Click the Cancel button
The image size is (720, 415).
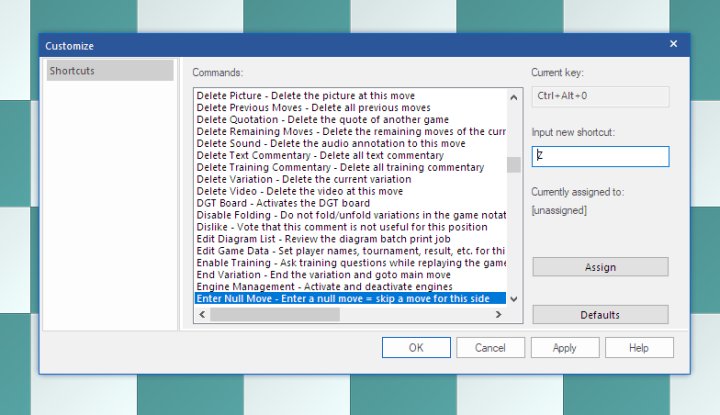[490, 348]
